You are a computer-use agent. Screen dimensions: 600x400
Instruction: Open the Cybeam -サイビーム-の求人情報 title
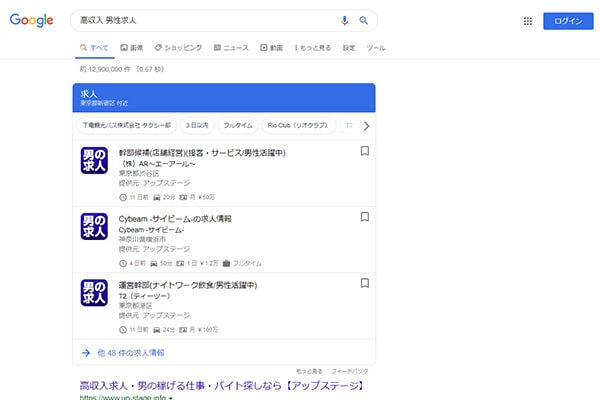coord(175,219)
